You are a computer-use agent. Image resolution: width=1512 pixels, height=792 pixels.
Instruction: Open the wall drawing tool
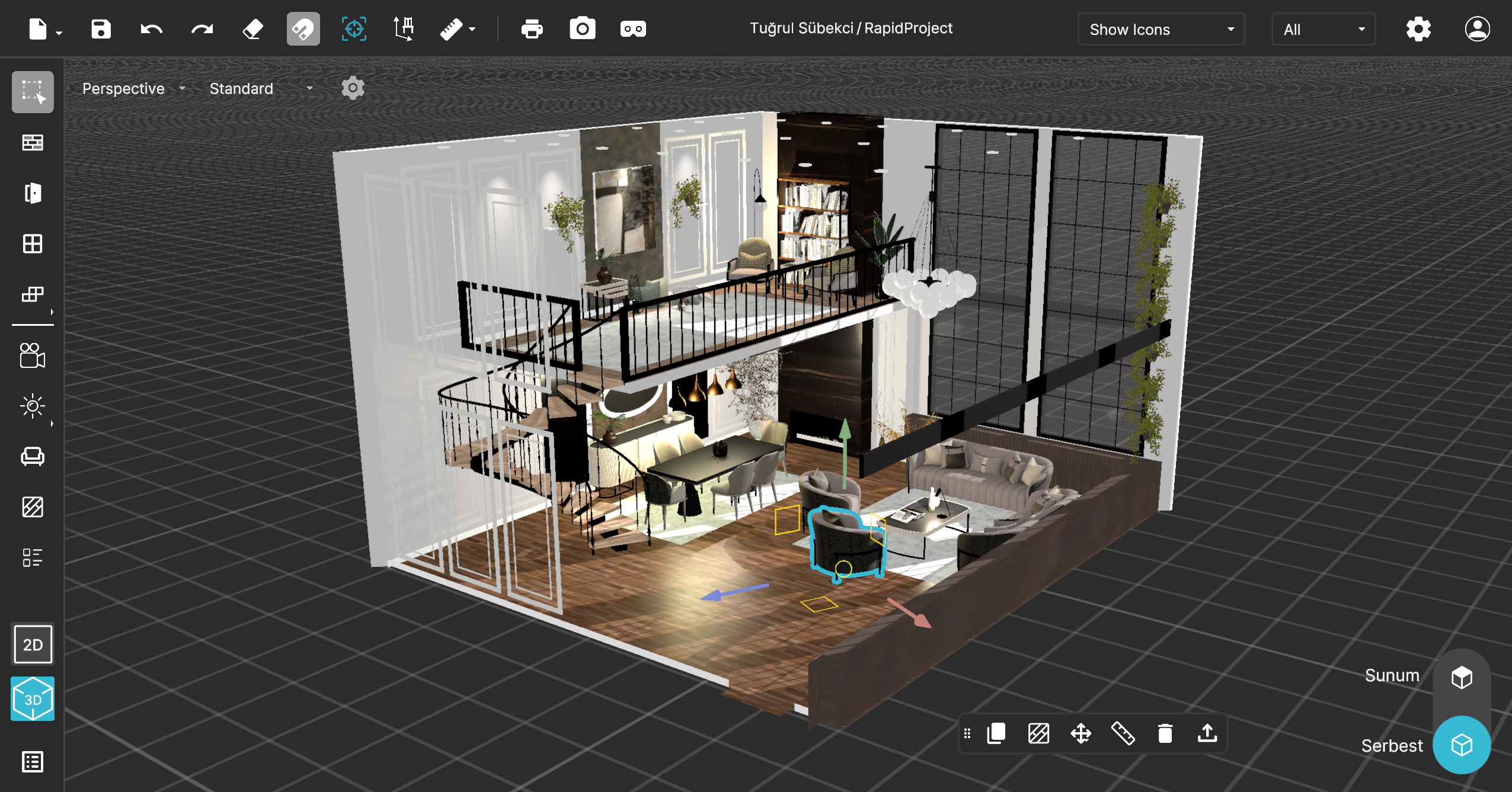(33, 142)
